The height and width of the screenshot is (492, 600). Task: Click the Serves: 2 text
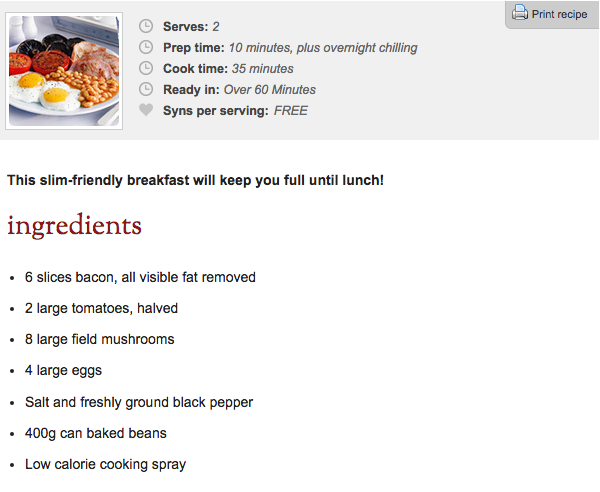(x=191, y=26)
